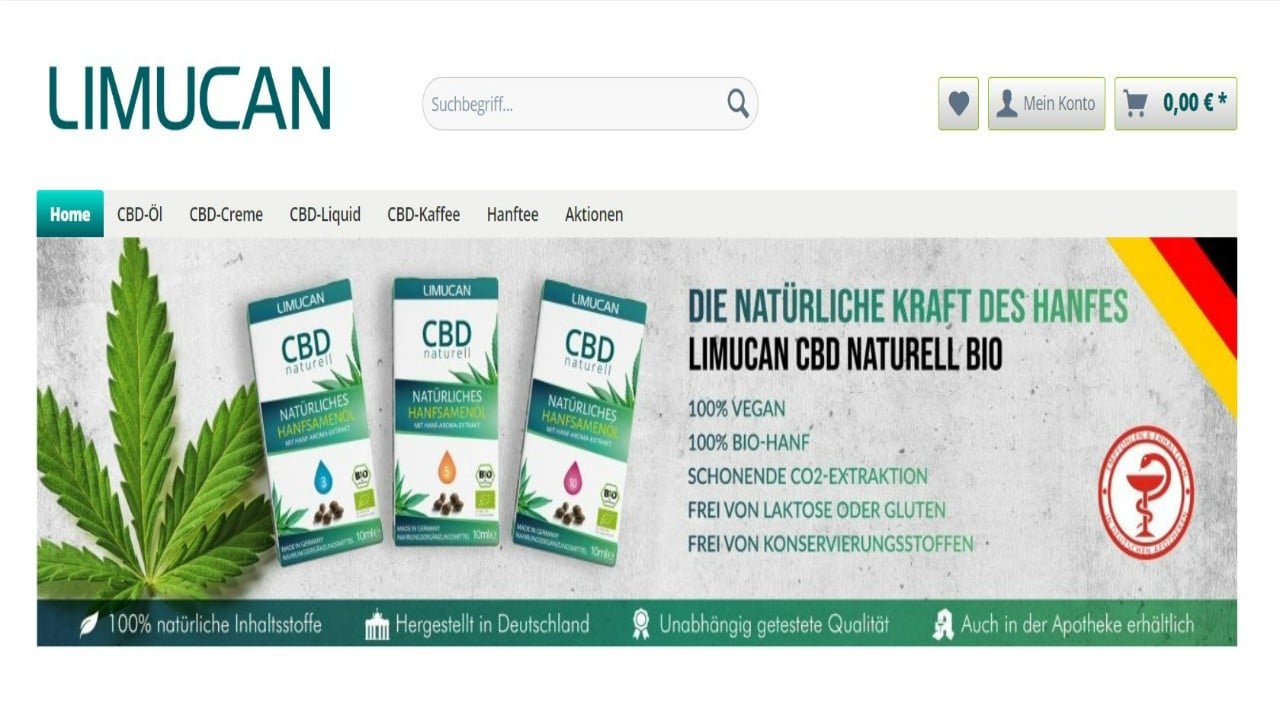Go to the CBD-Creme category
Image resolution: width=1280 pixels, height=720 pixels.
pos(226,214)
